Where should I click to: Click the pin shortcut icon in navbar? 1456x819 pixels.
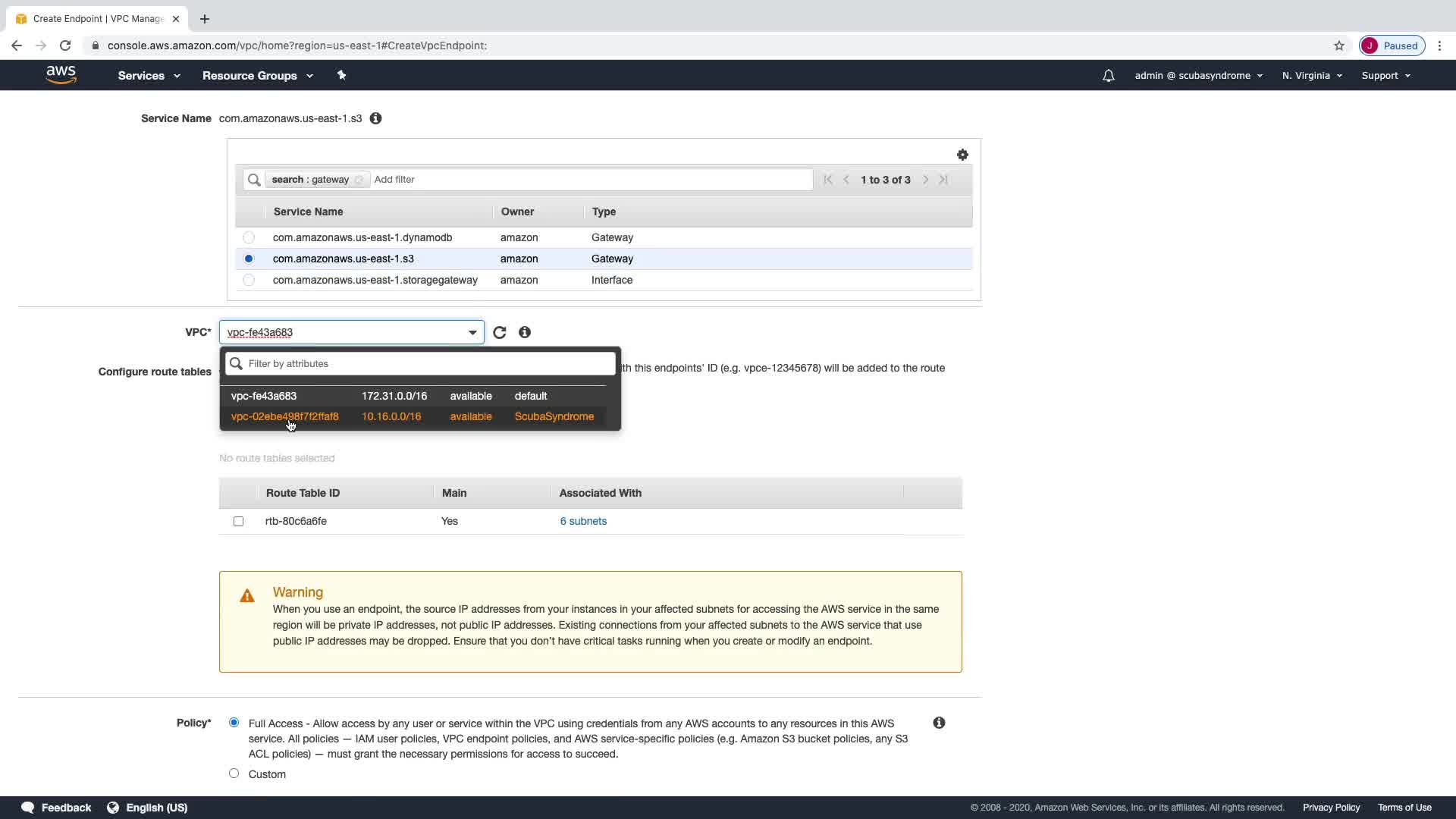click(341, 75)
